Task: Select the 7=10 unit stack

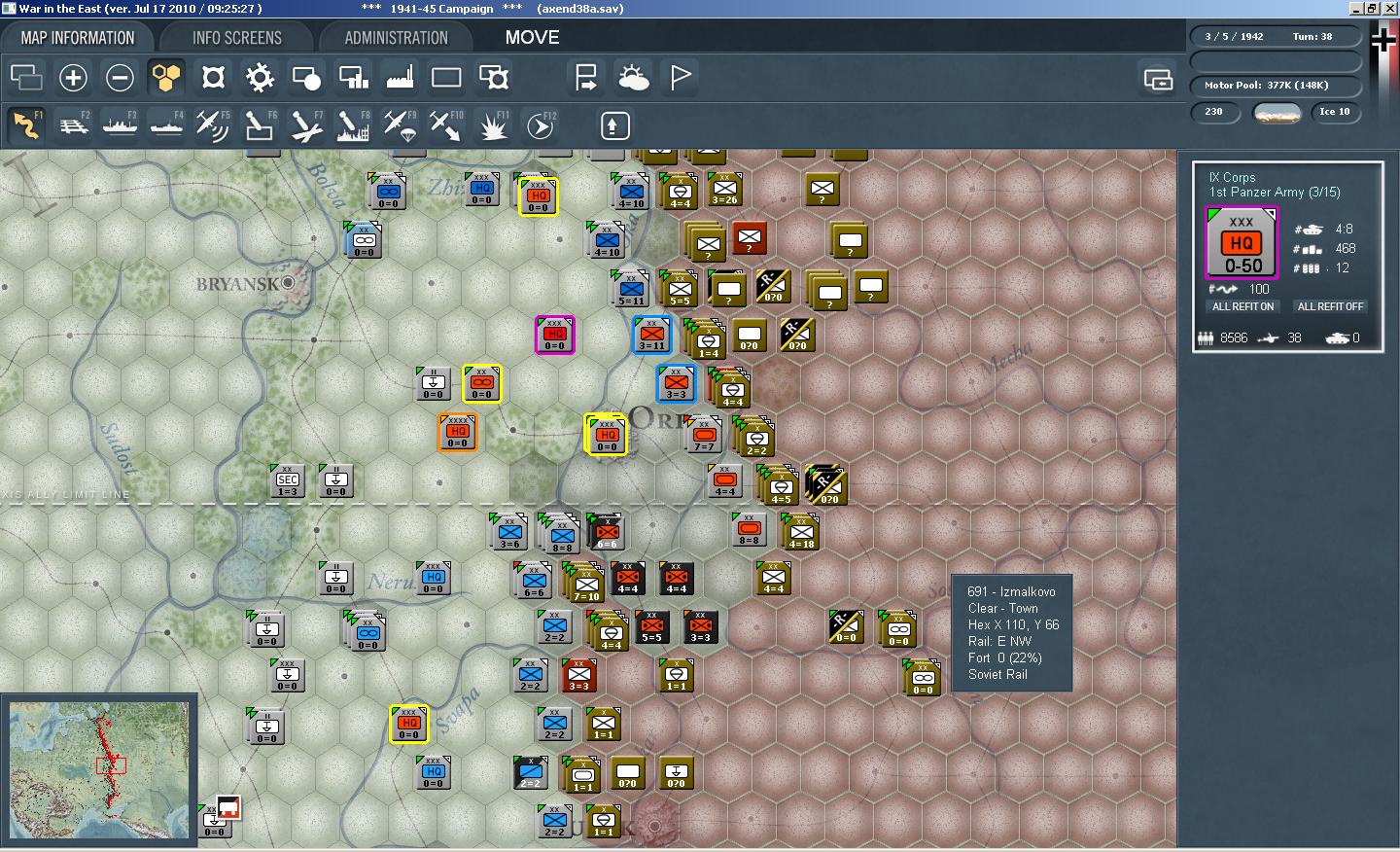Action: pos(585,582)
